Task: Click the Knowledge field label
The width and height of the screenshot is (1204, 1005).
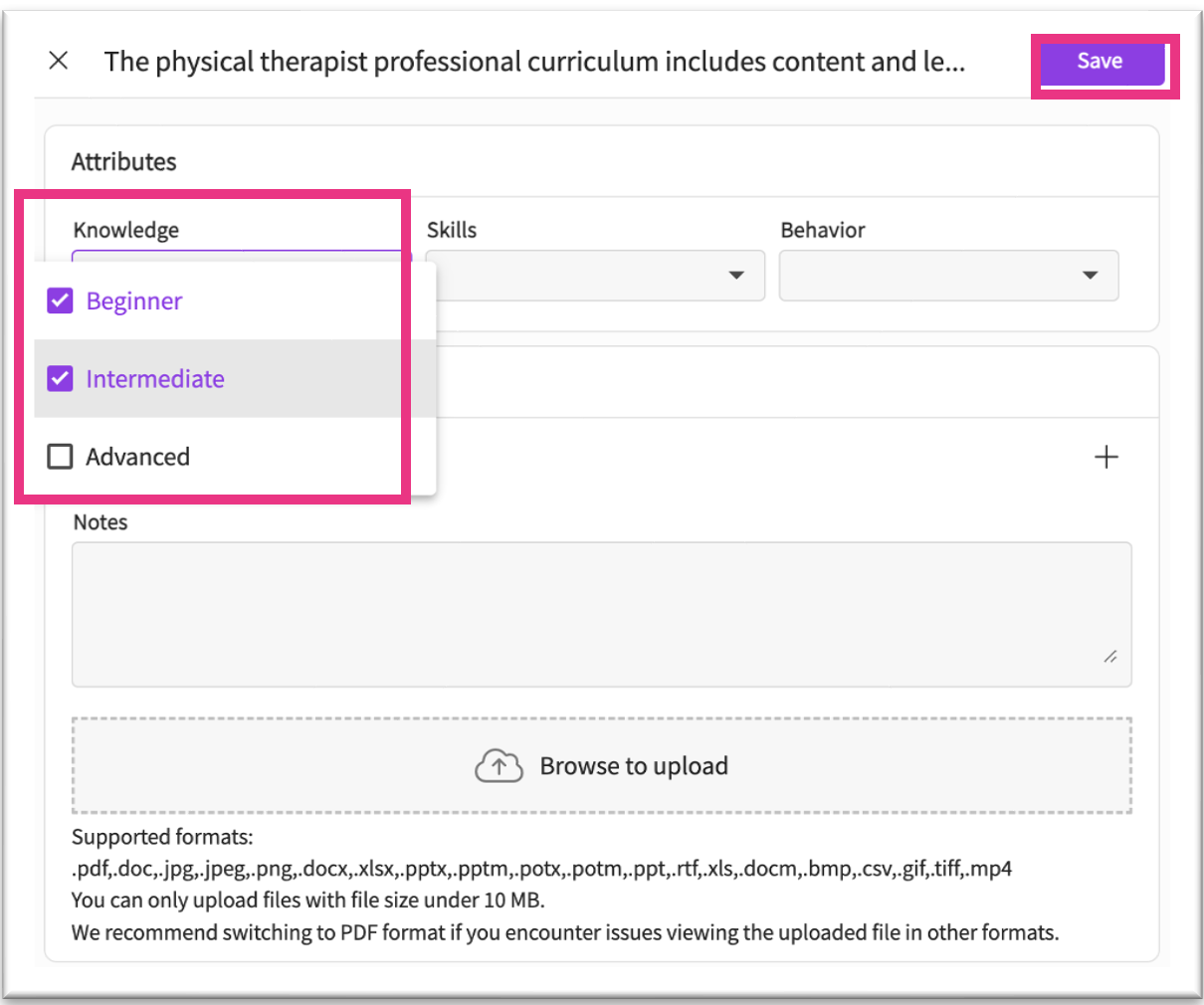Action: [126, 230]
